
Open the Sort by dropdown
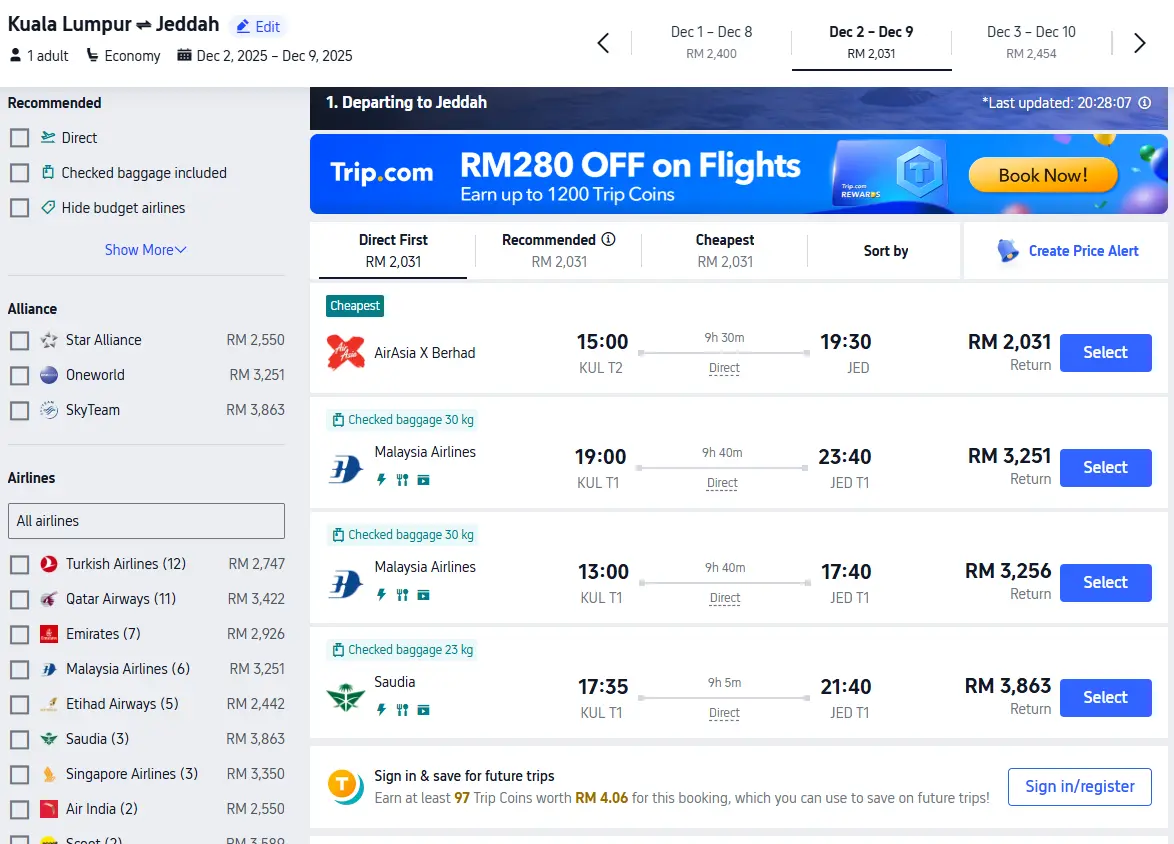(886, 251)
